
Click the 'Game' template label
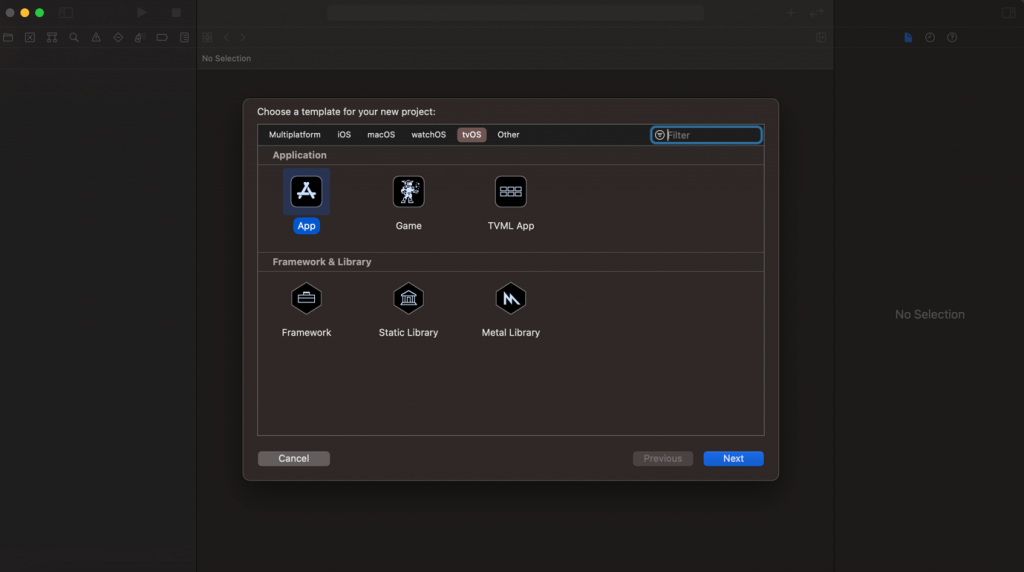(408, 226)
